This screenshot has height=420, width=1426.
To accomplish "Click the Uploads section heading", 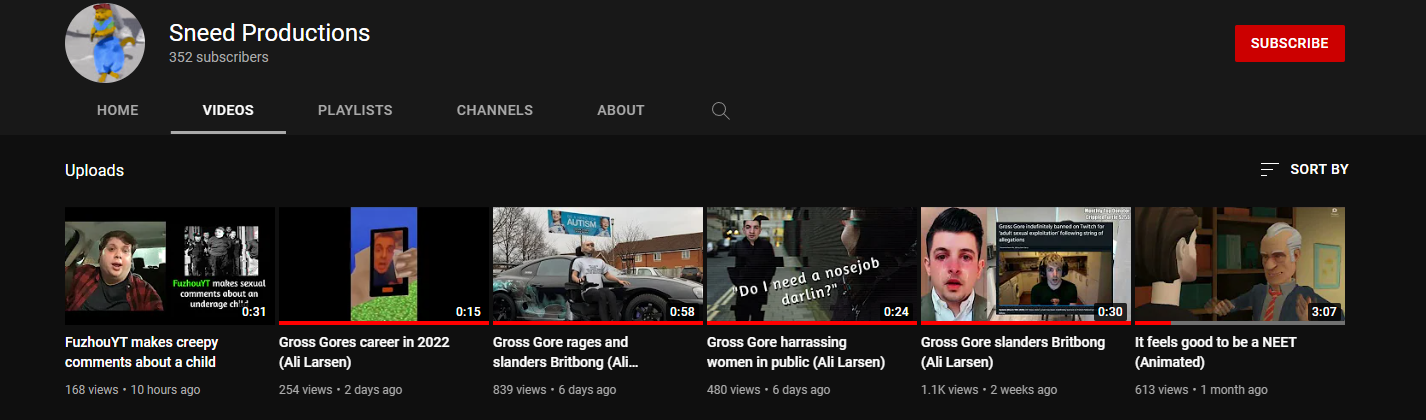I will coord(94,170).
